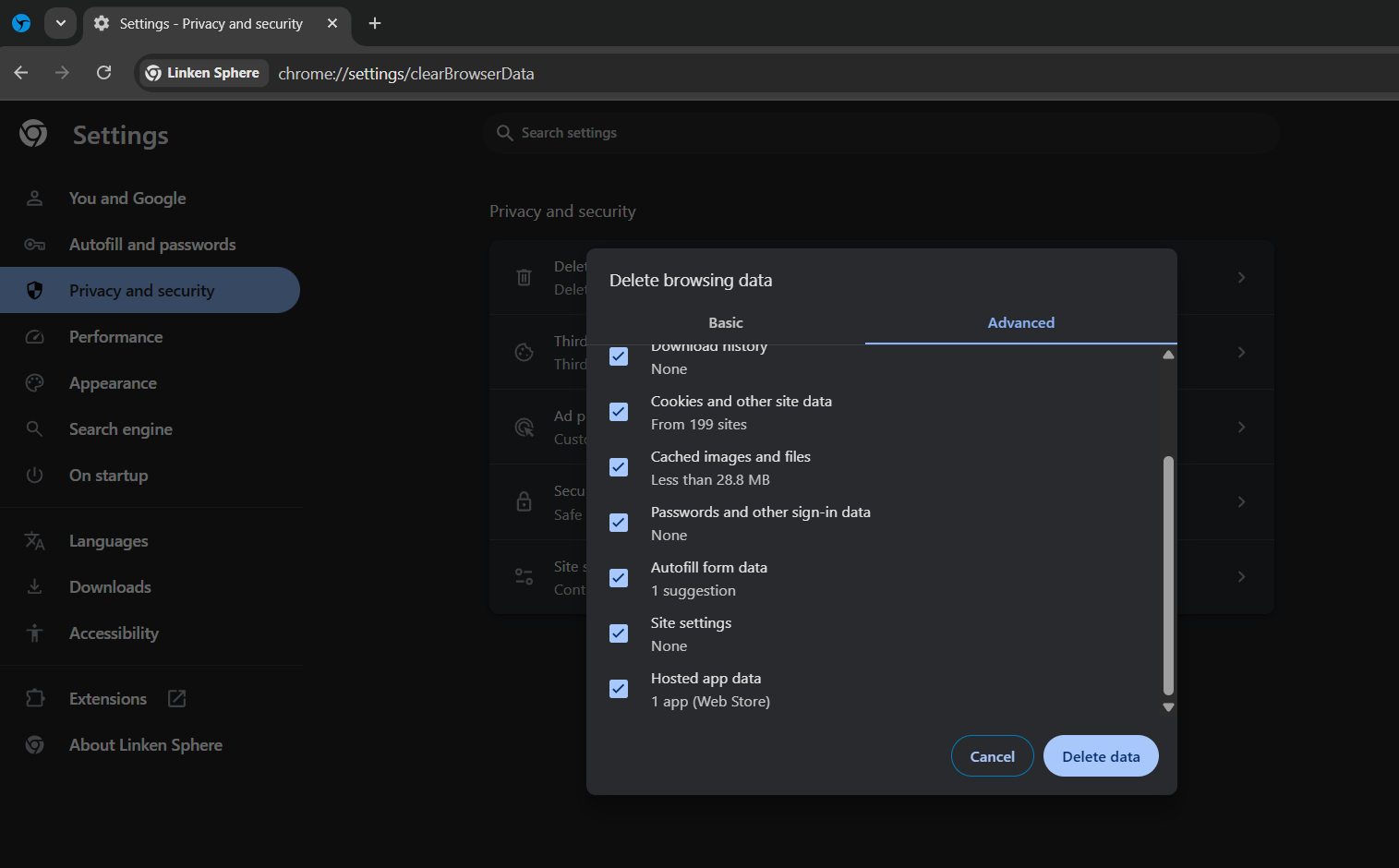Click the Accessibility sidebar icon
The image size is (1399, 868).
(35, 633)
